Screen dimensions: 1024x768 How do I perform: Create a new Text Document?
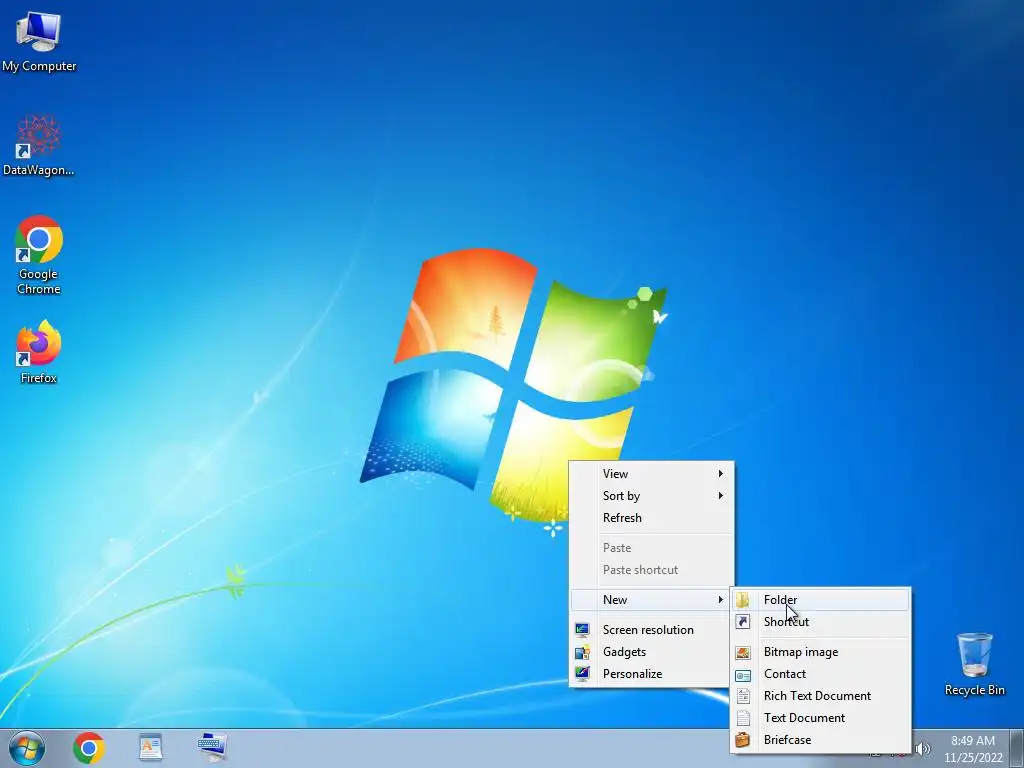pyautogui.click(x=820, y=718)
